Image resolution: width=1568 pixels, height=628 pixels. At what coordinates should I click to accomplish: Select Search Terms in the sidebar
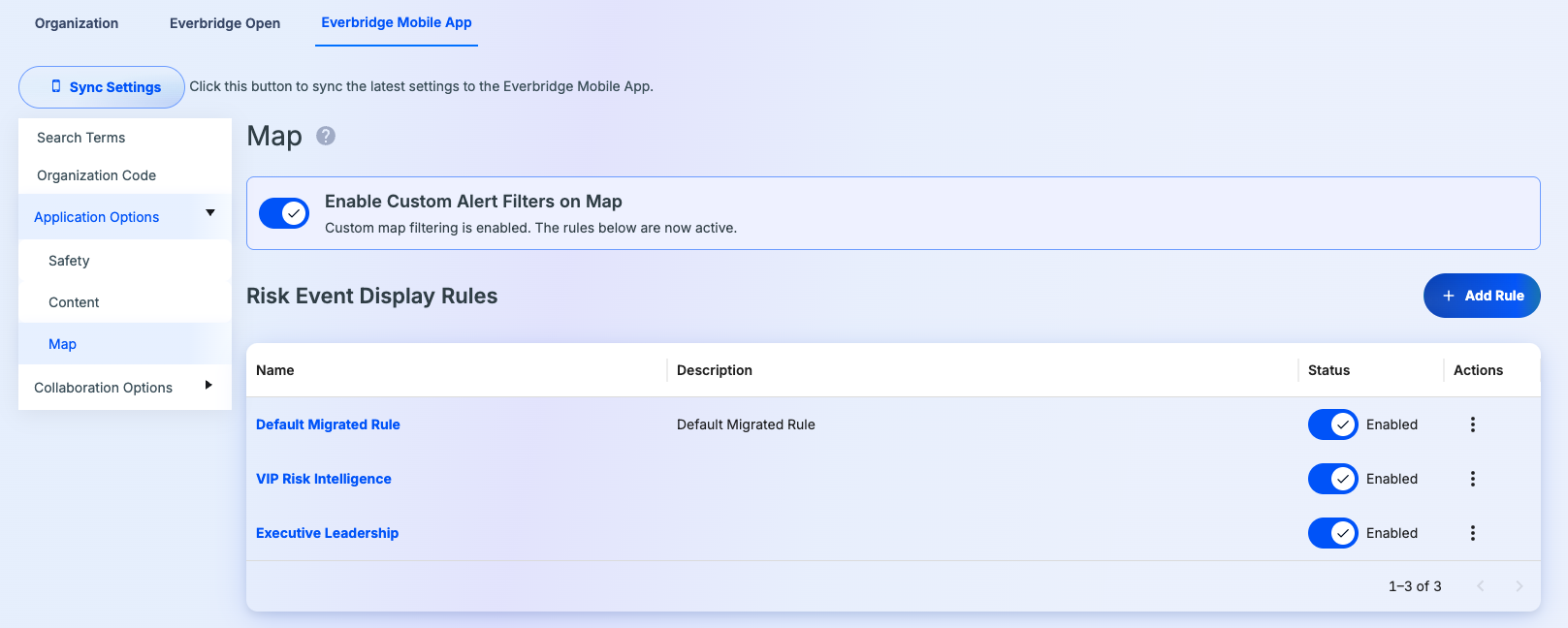[x=81, y=138]
